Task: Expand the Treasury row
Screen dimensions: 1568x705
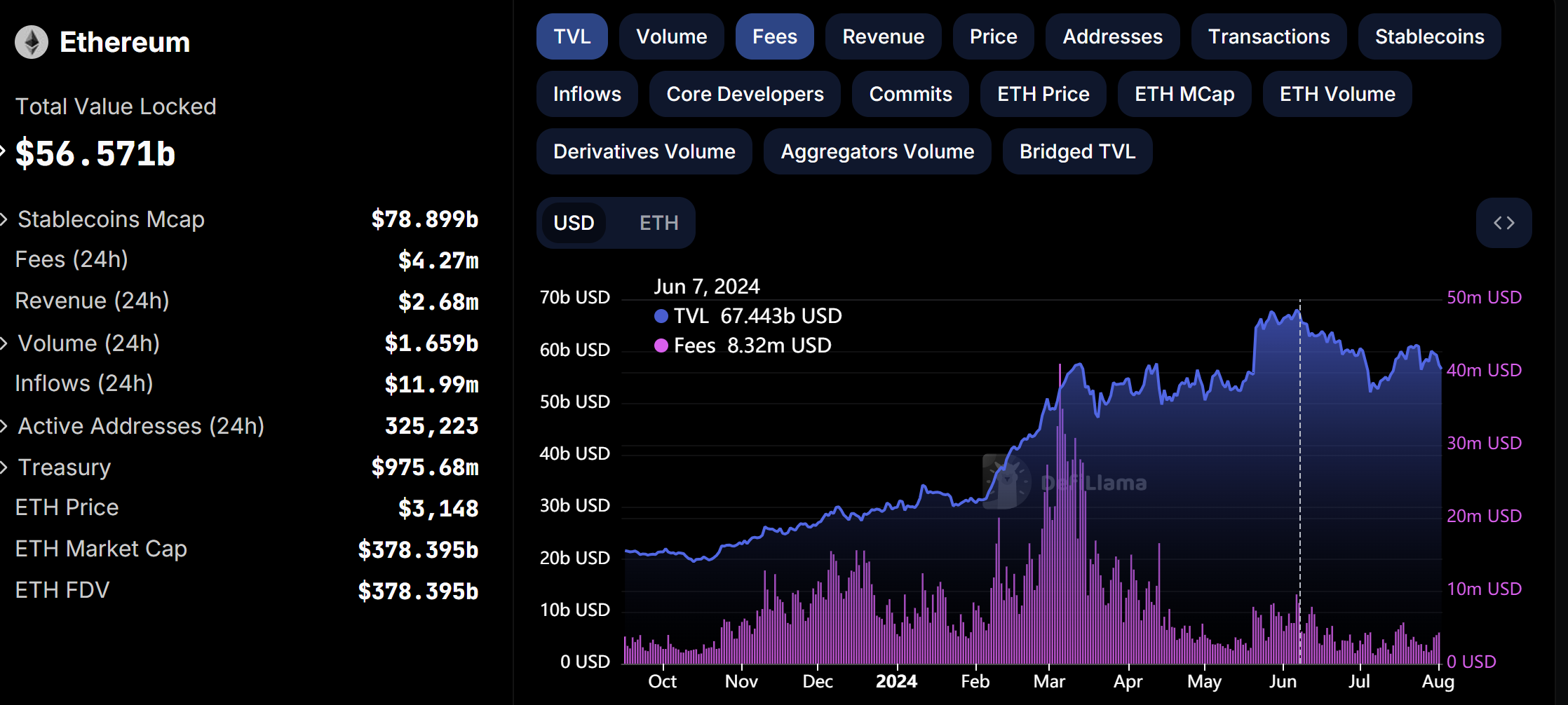Action: 4,467
